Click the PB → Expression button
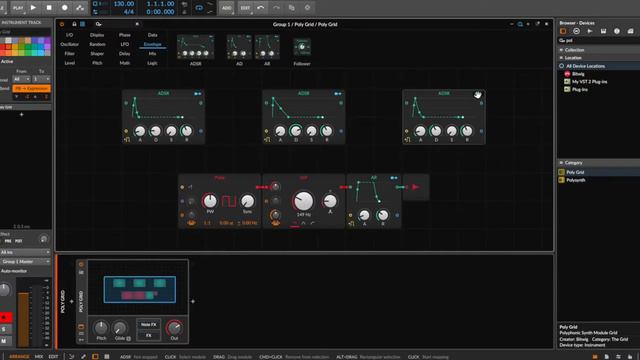The width and height of the screenshot is (640, 360). click(x=31, y=88)
